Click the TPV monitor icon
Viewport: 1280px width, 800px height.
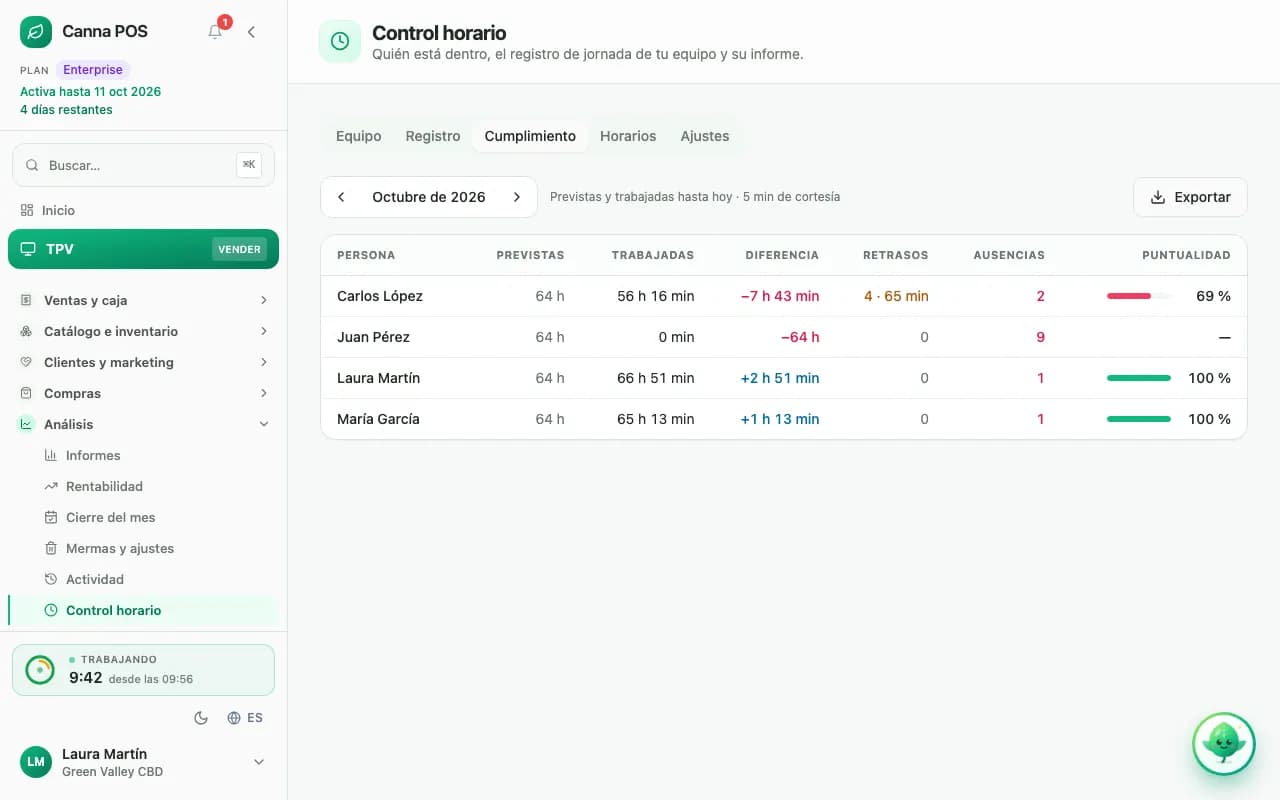[x=27, y=249]
